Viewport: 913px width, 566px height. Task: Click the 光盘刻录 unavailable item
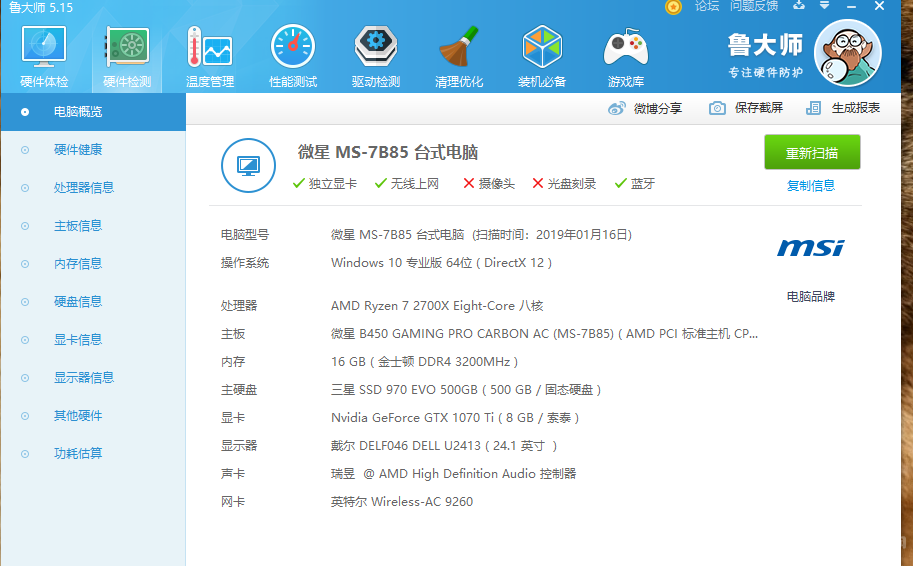(564, 184)
